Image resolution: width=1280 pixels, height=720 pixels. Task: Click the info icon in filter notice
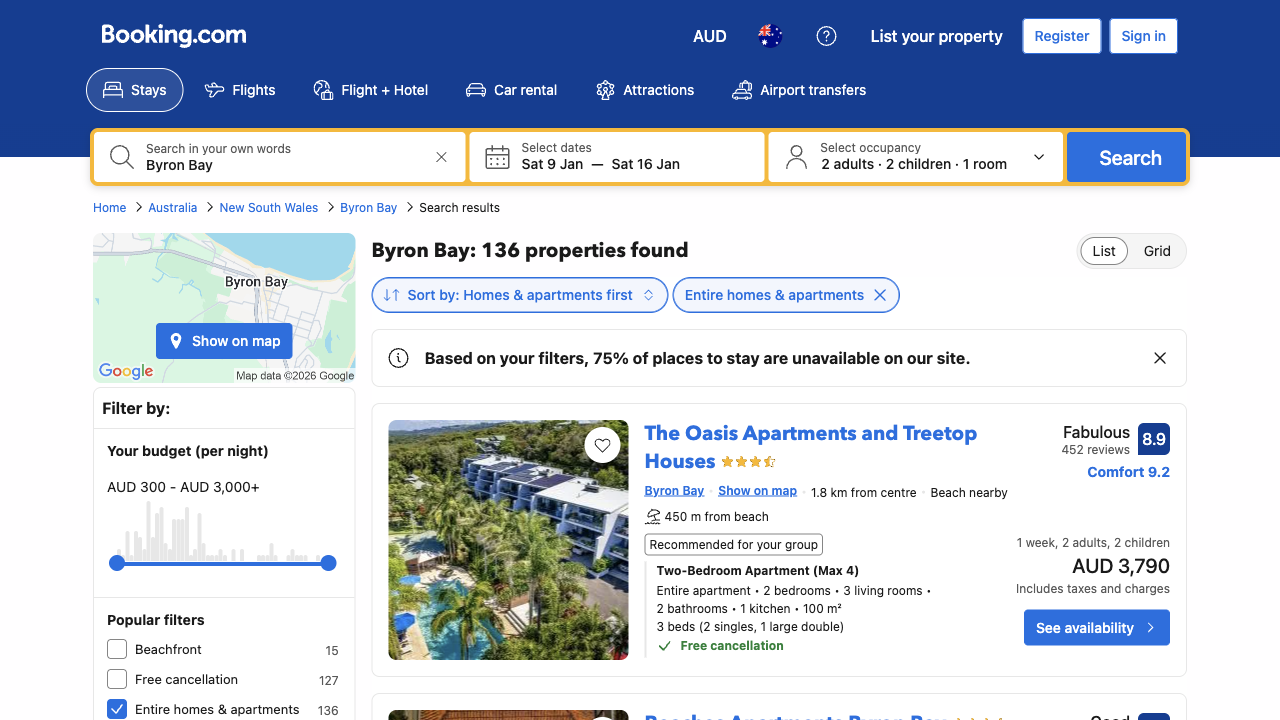click(x=398, y=358)
